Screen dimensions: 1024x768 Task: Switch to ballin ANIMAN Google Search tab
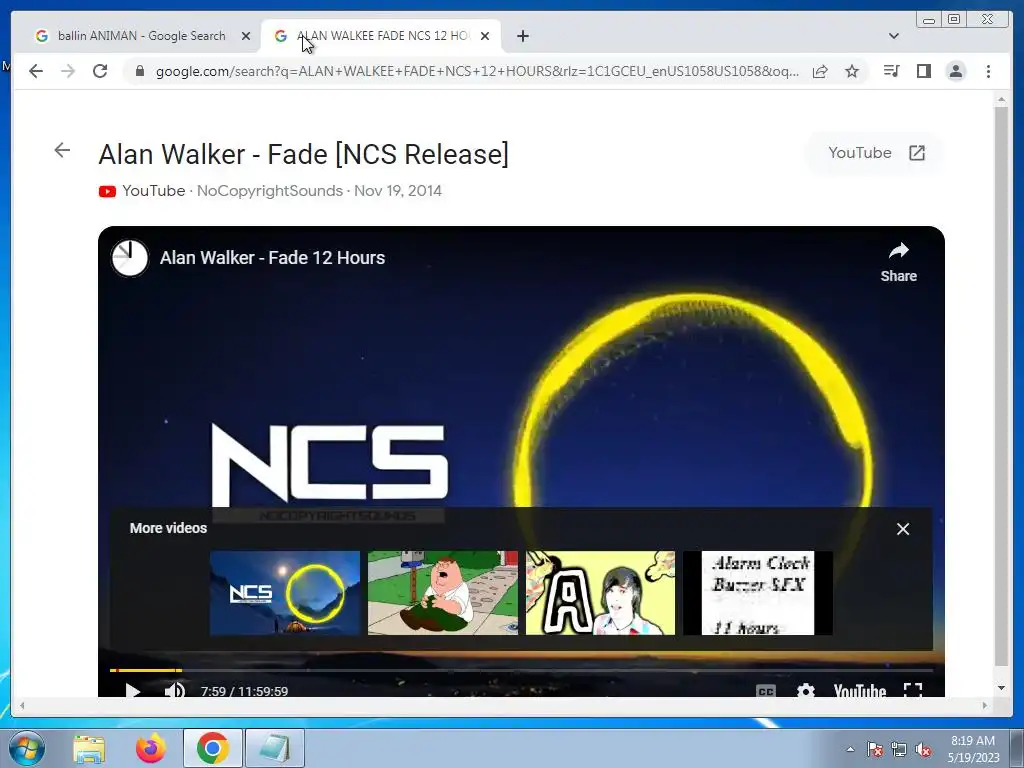tap(141, 36)
